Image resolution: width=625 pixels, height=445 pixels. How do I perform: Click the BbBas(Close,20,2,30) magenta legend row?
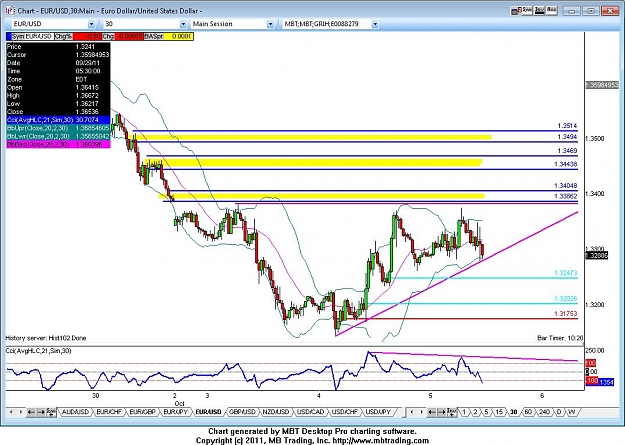(58, 144)
